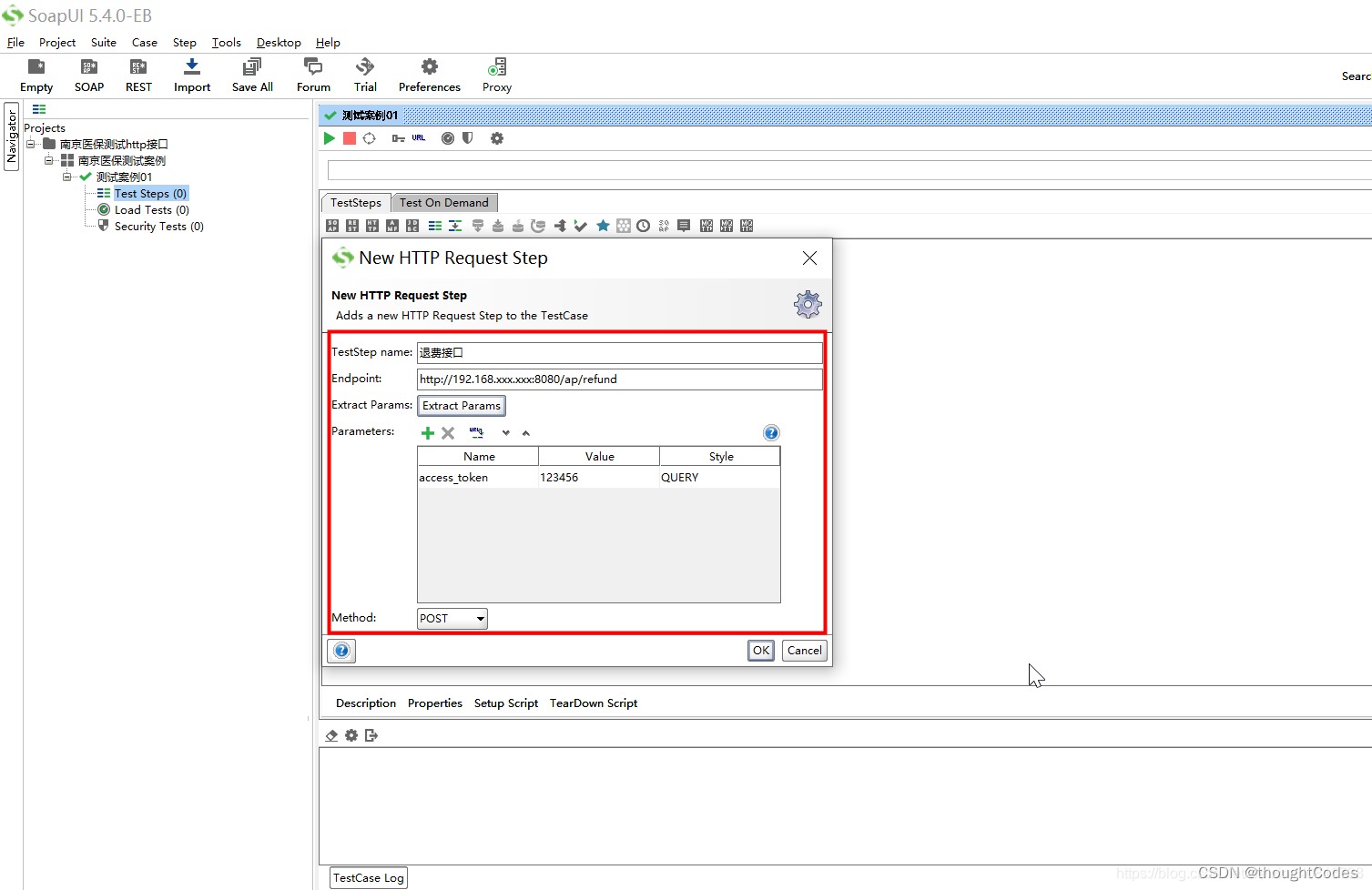Screen dimensions: 1372x890
Task: Click the TestStep name input field
Action: pos(620,353)
